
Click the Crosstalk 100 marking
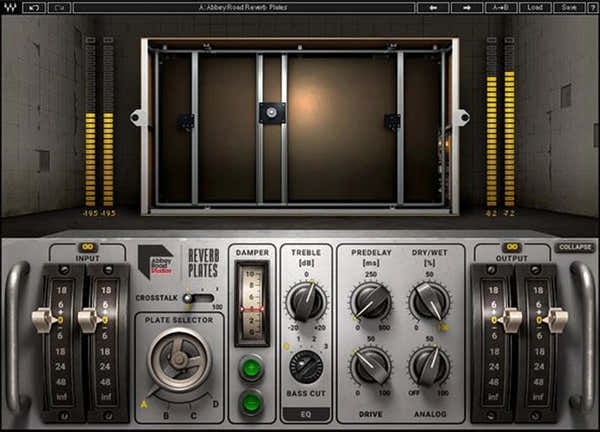[217, 307]
